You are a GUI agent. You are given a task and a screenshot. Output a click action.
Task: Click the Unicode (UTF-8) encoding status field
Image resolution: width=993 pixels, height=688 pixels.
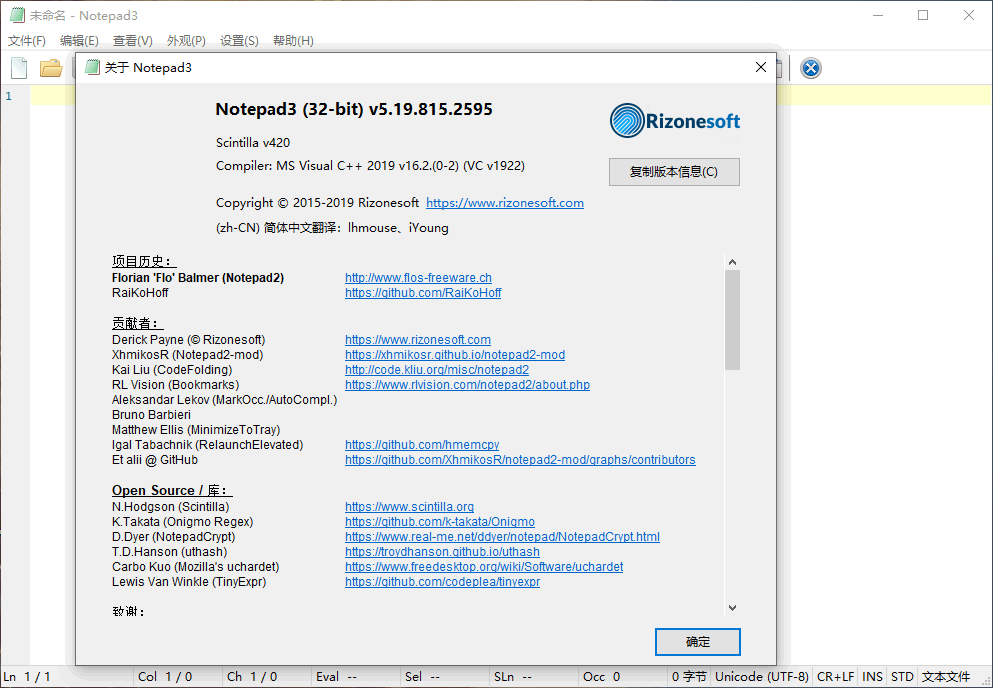tap(762, 677)
